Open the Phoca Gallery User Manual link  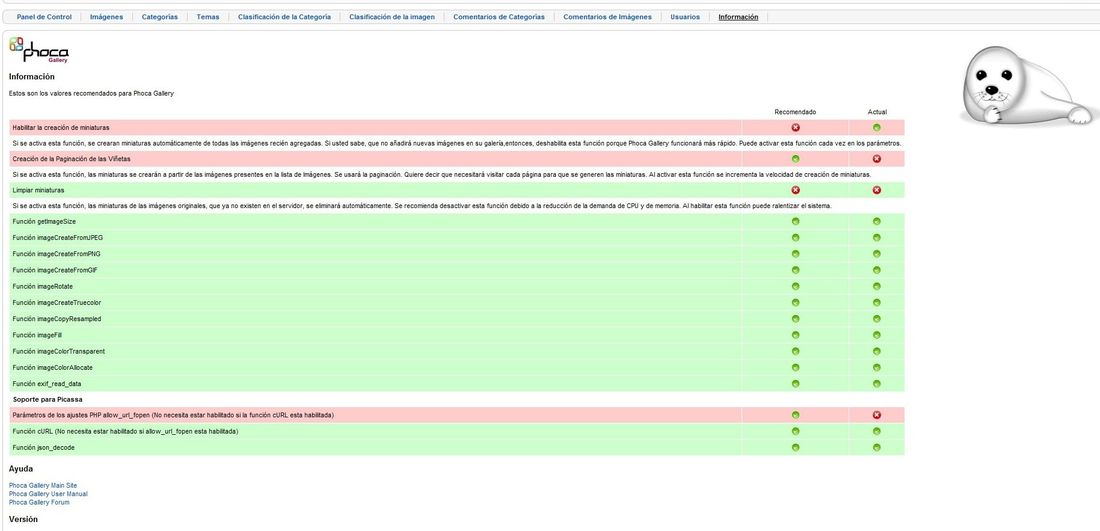pyautogui.click(x=48, y=494)
